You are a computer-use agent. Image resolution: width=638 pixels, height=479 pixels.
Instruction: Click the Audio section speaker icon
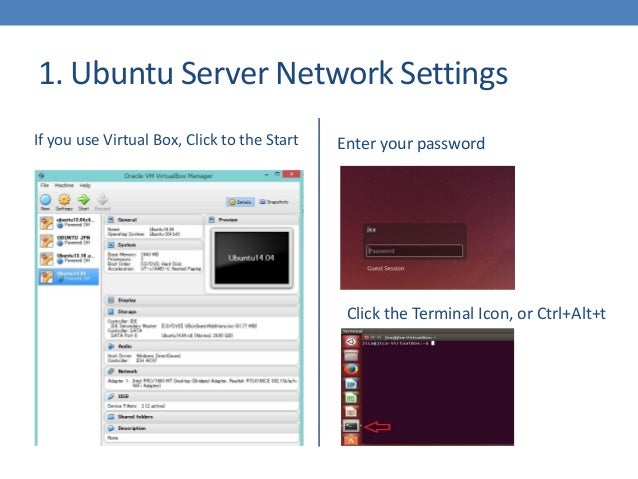click(111, 346)
